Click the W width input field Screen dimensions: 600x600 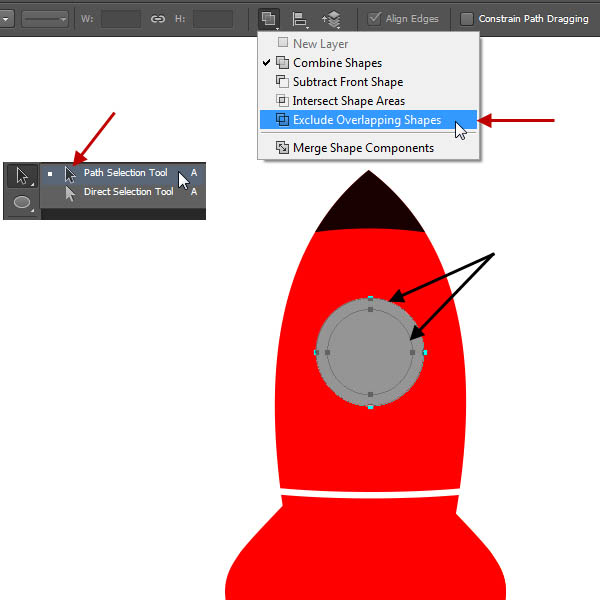click(121, 19)
